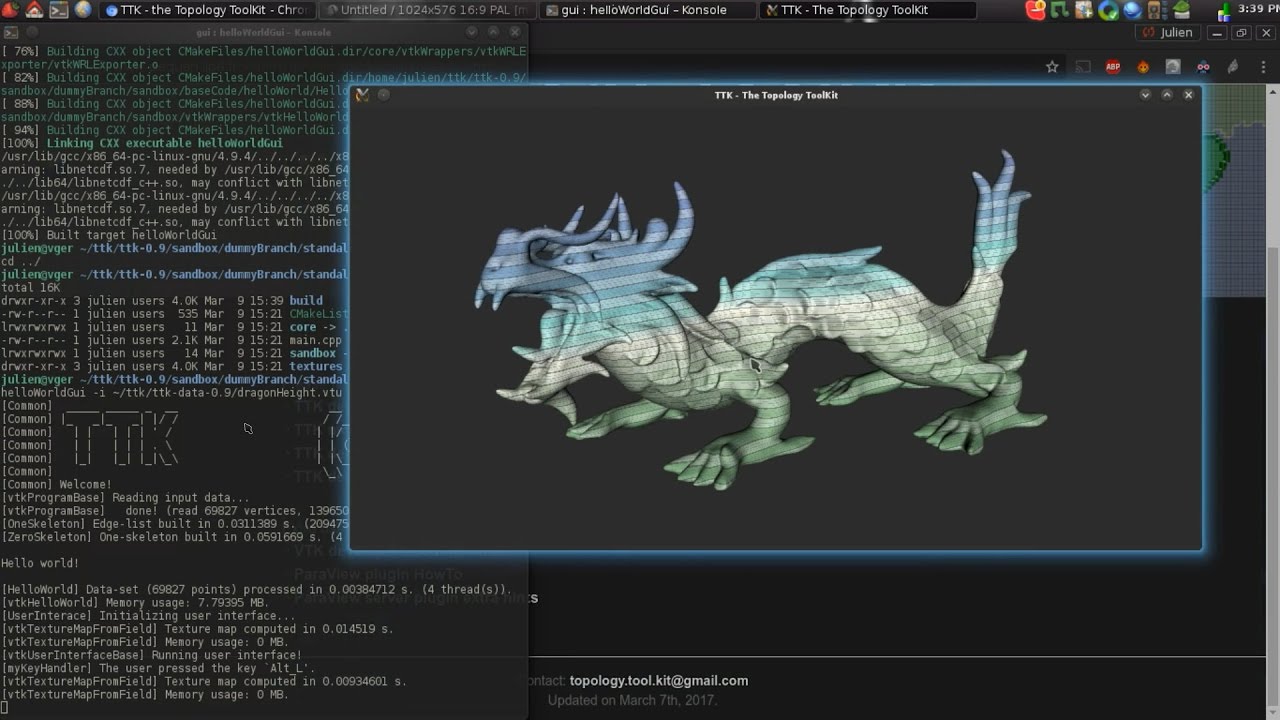1280x720 pixels.
Task: Click 'sandbox' entry in Konsole listing
Action: pos(313,353)
